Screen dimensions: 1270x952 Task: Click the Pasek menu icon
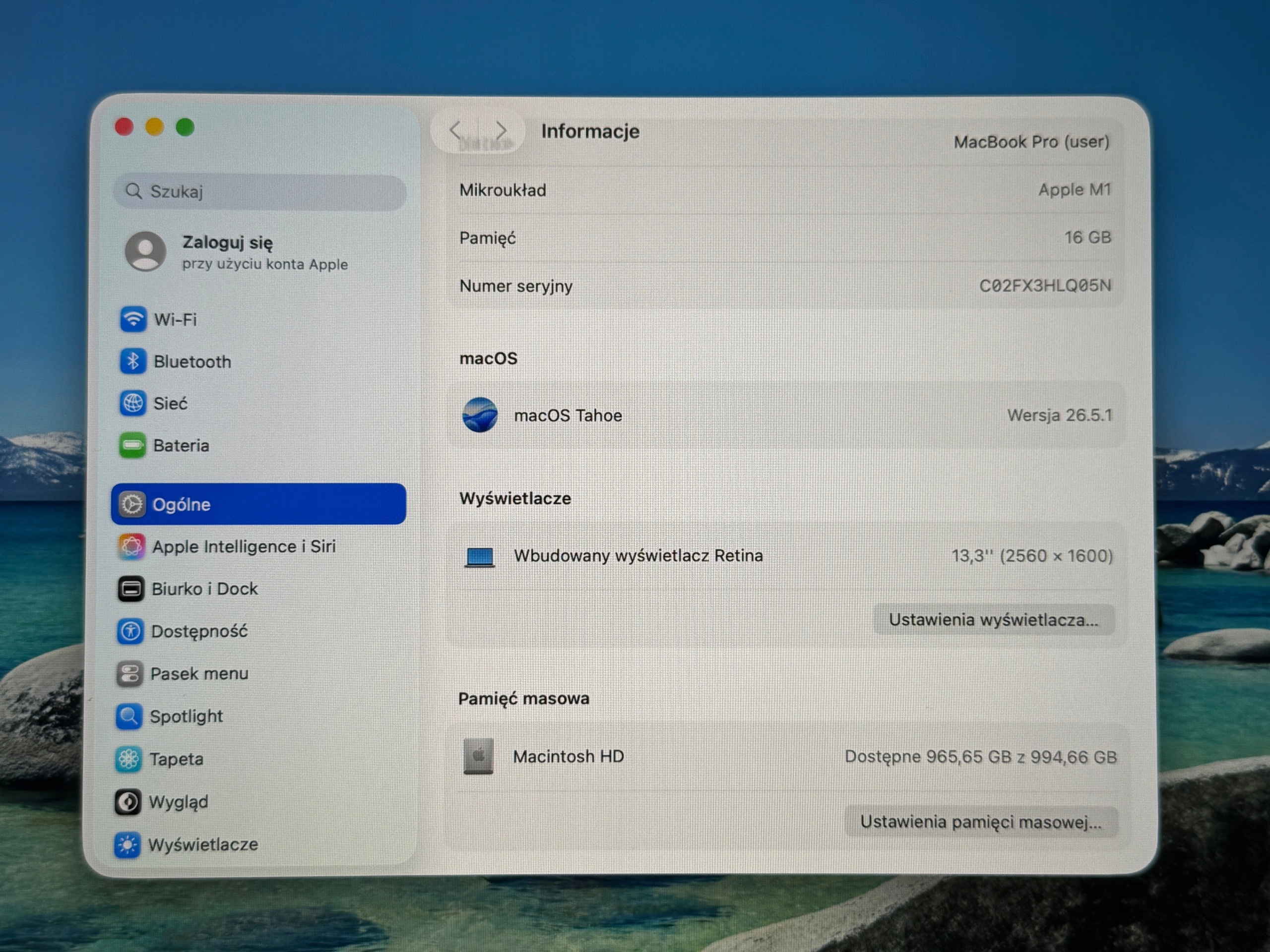[x=130, y=674]
